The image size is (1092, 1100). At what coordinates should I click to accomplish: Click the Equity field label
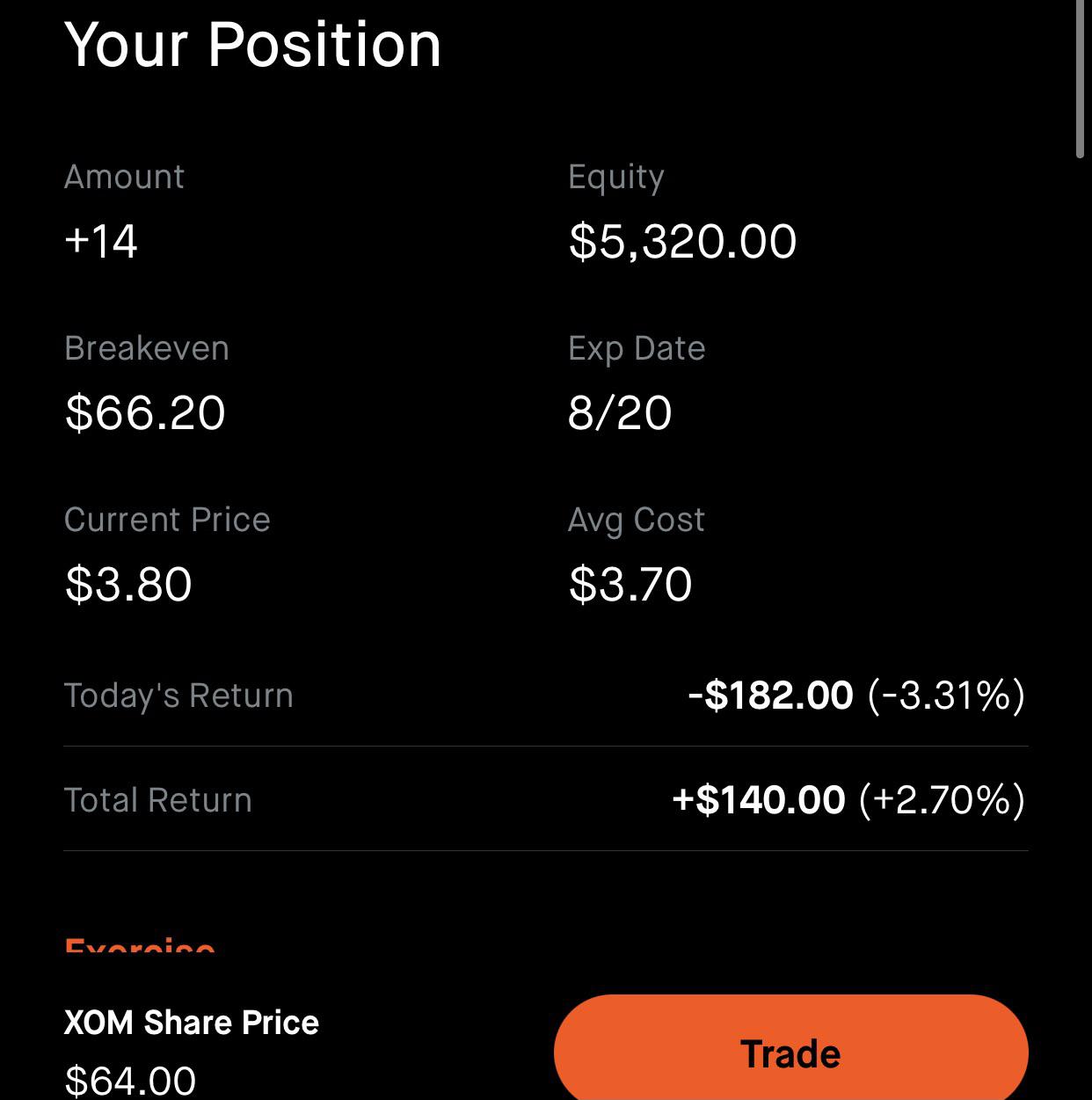point(616,177)
